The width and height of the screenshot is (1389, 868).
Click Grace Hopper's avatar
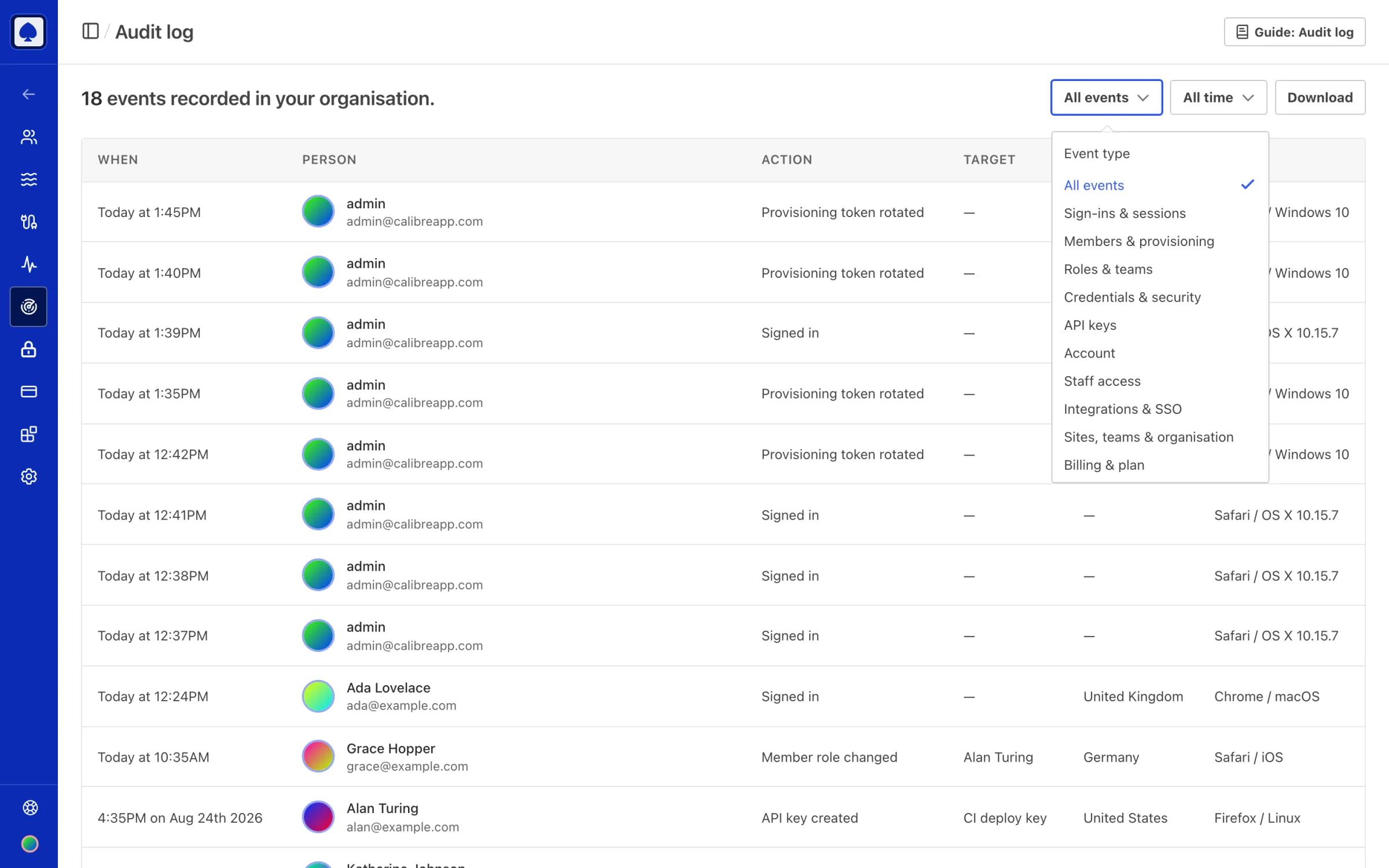[318, 756]
